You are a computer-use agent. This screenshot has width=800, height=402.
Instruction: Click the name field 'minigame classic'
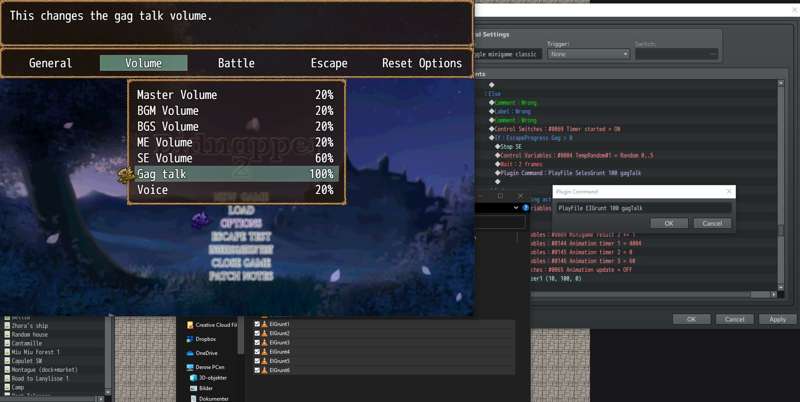coord(507,54)
